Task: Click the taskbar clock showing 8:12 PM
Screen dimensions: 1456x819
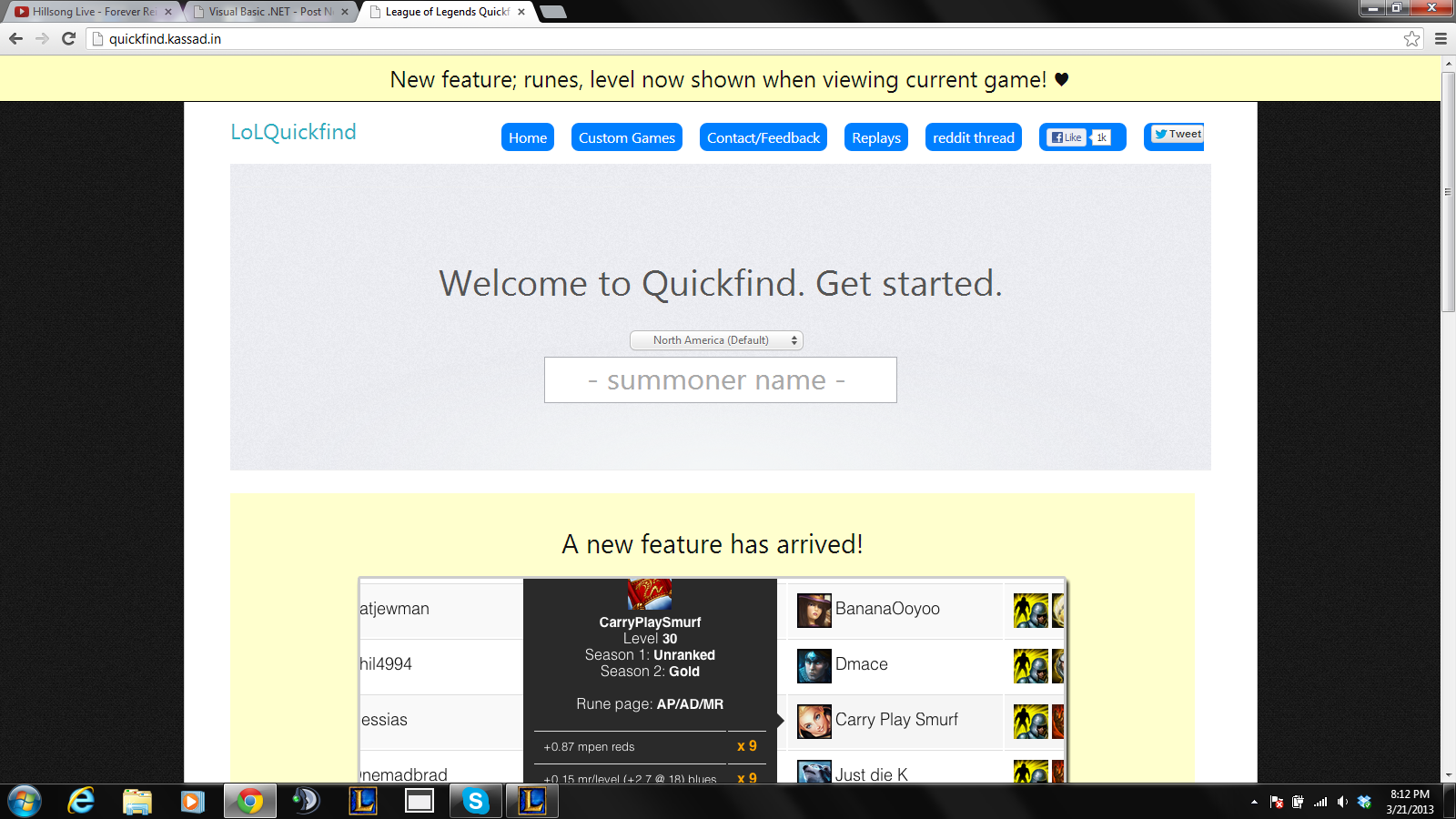Action: tap(1410, 802)
